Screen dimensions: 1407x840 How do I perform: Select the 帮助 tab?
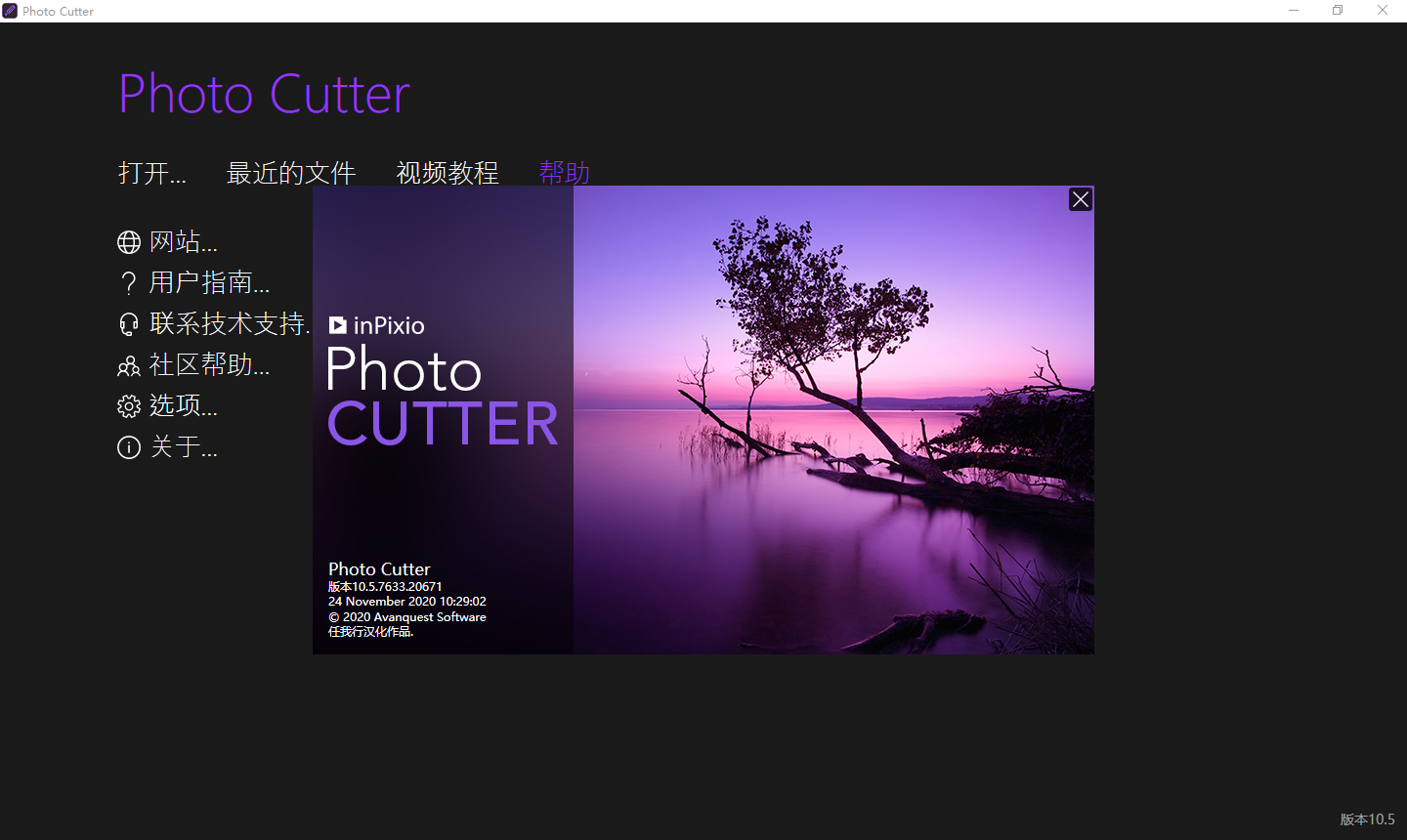pos(565,173)
